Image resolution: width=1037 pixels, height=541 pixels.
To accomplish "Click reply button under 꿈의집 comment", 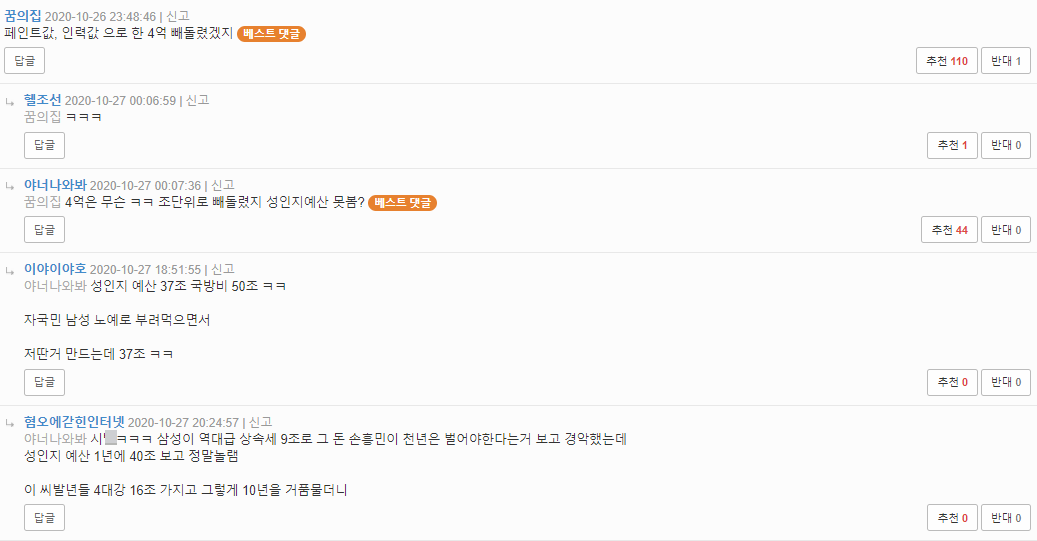I will pos(24,60).
